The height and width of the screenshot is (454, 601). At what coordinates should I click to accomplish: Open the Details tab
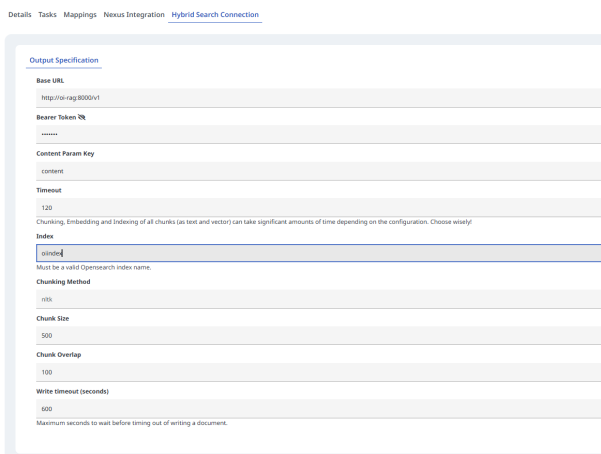[20, 15]
